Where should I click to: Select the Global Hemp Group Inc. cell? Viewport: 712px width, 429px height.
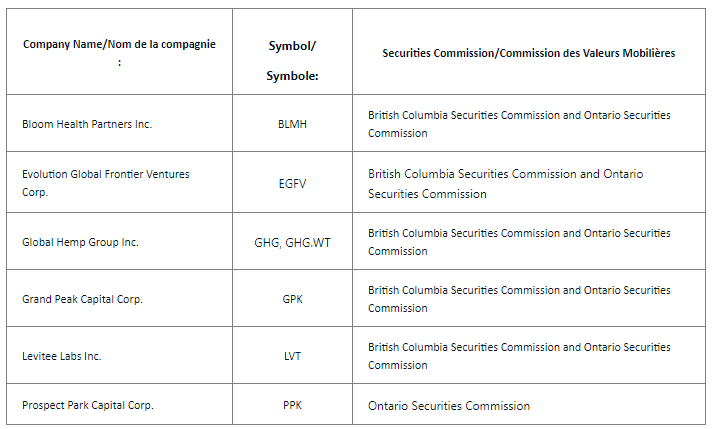click(x=80, y=242)
